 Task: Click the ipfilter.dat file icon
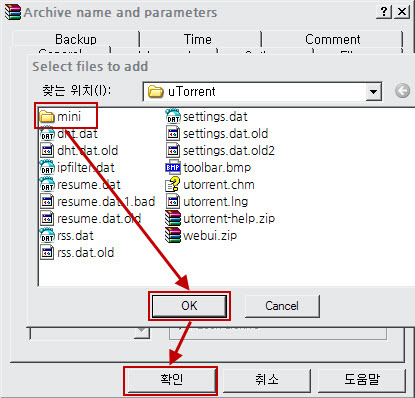[47, 168]
